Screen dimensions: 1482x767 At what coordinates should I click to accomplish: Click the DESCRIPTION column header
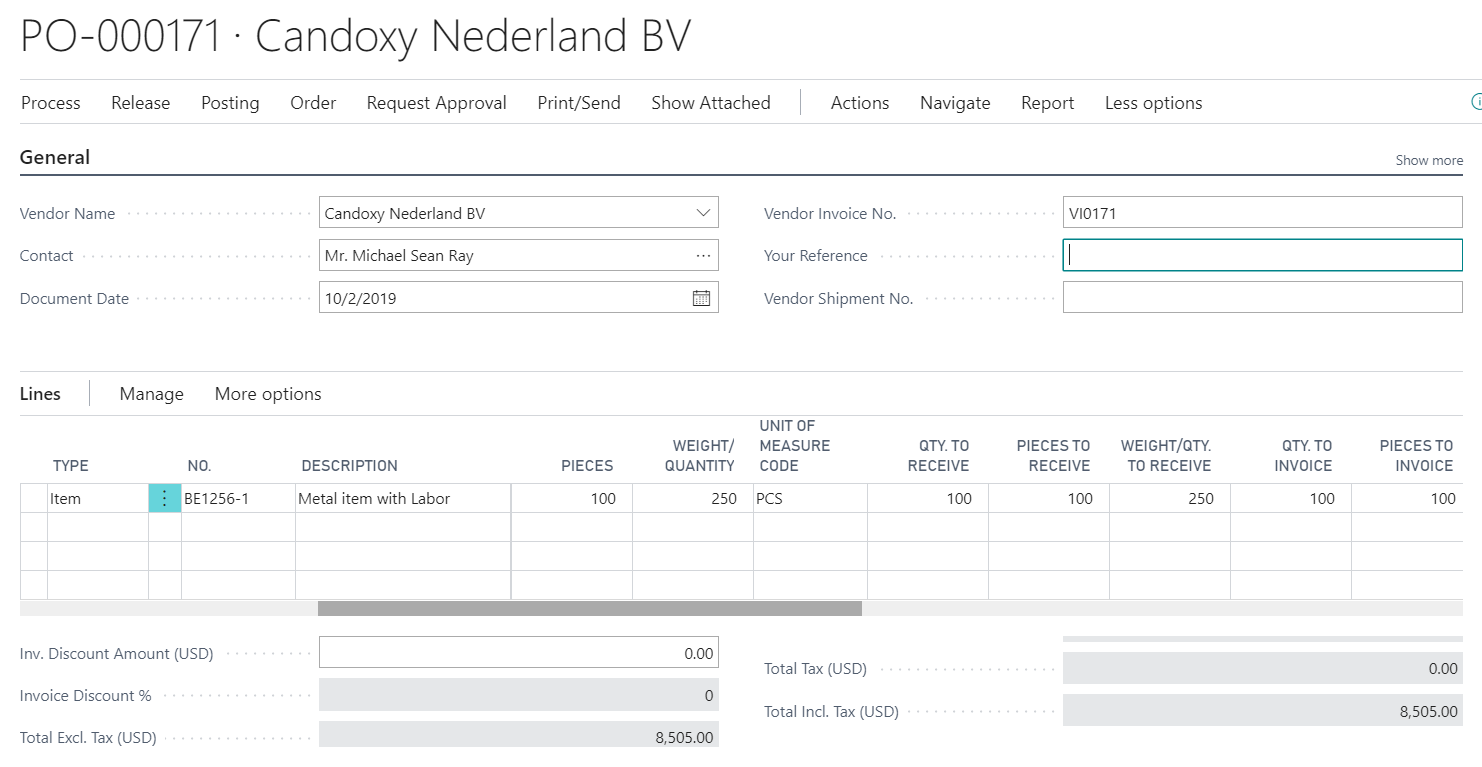350,466
